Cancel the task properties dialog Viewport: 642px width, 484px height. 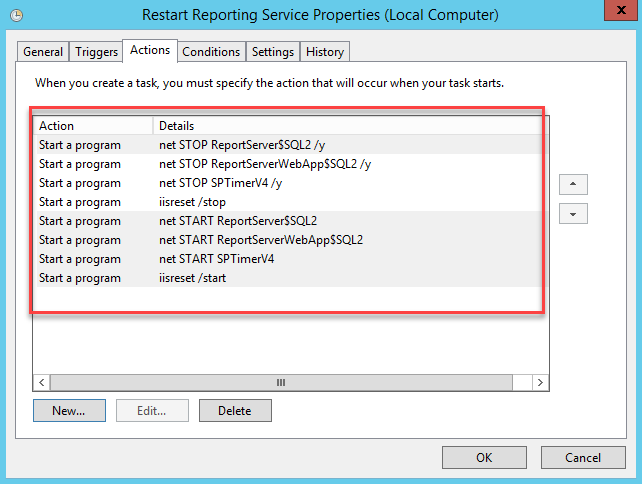pyautogui.click(x=582, y=457)
